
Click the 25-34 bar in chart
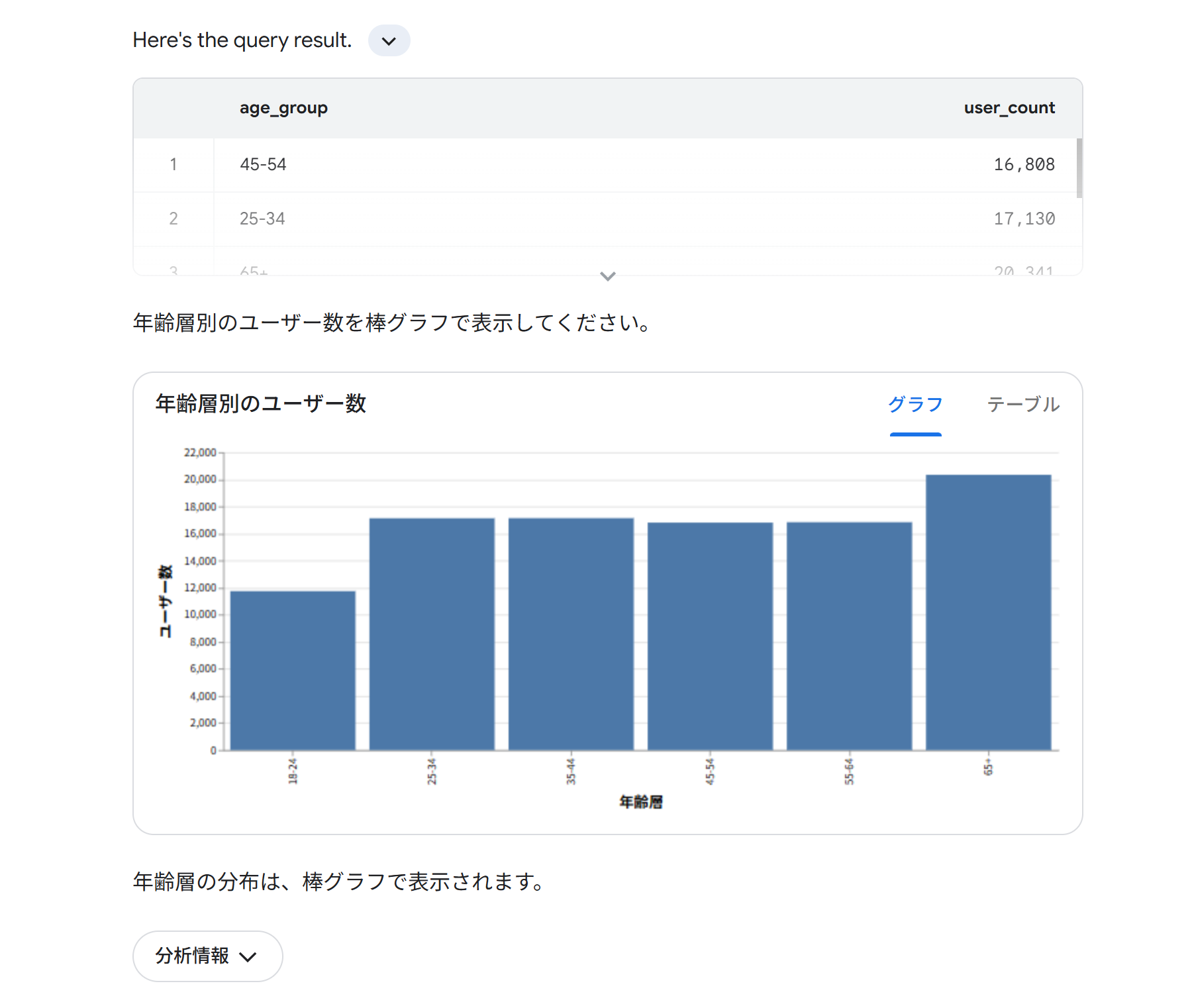tap(432, 634)
